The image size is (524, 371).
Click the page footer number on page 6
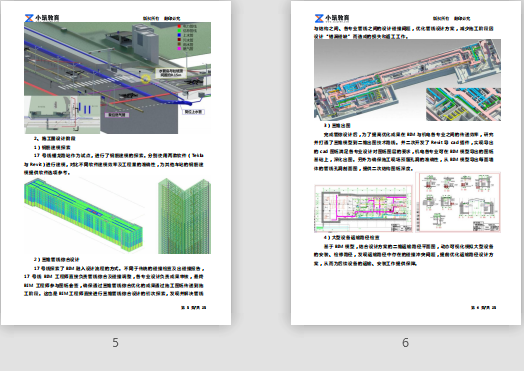pyautogui.click(x=484, y=307)
